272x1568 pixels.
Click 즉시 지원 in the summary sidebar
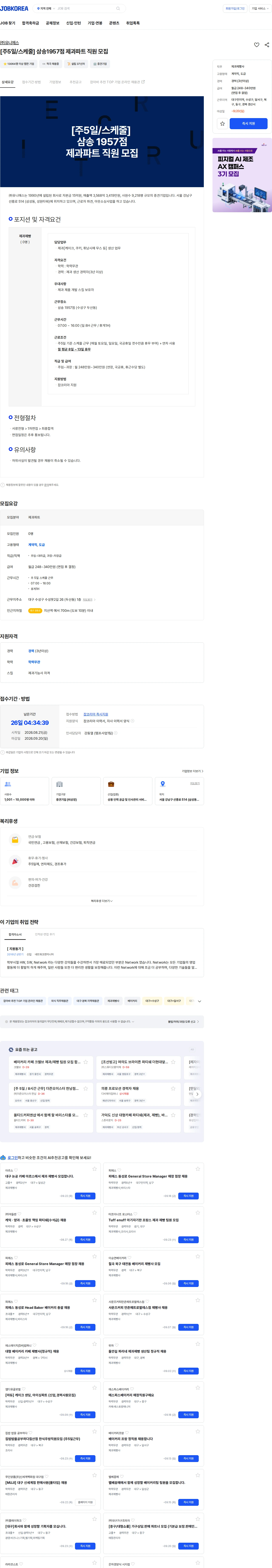point(248,124)
